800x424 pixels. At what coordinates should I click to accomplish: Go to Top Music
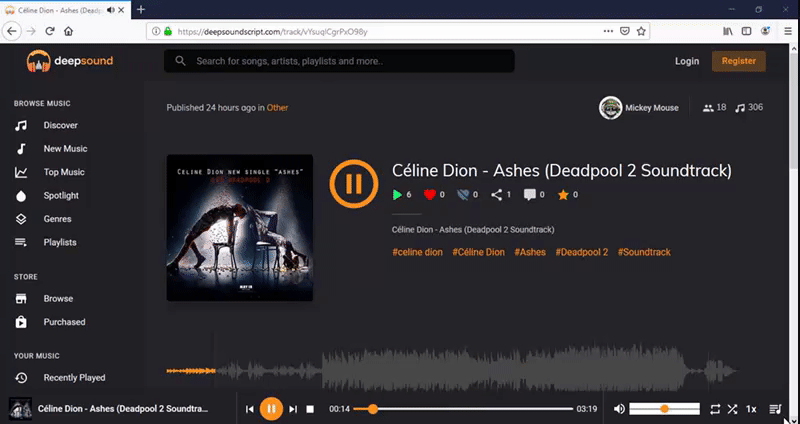(64, 172)
